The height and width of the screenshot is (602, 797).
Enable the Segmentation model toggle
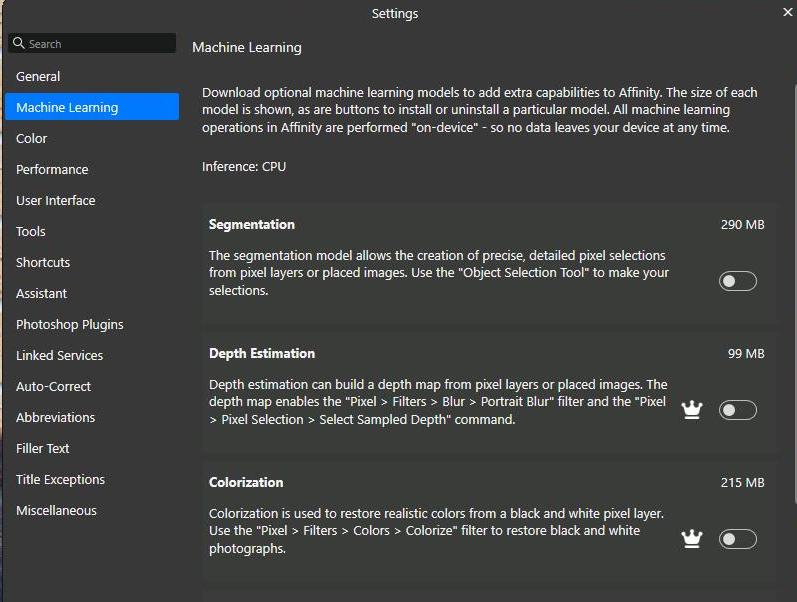(737, 281)
